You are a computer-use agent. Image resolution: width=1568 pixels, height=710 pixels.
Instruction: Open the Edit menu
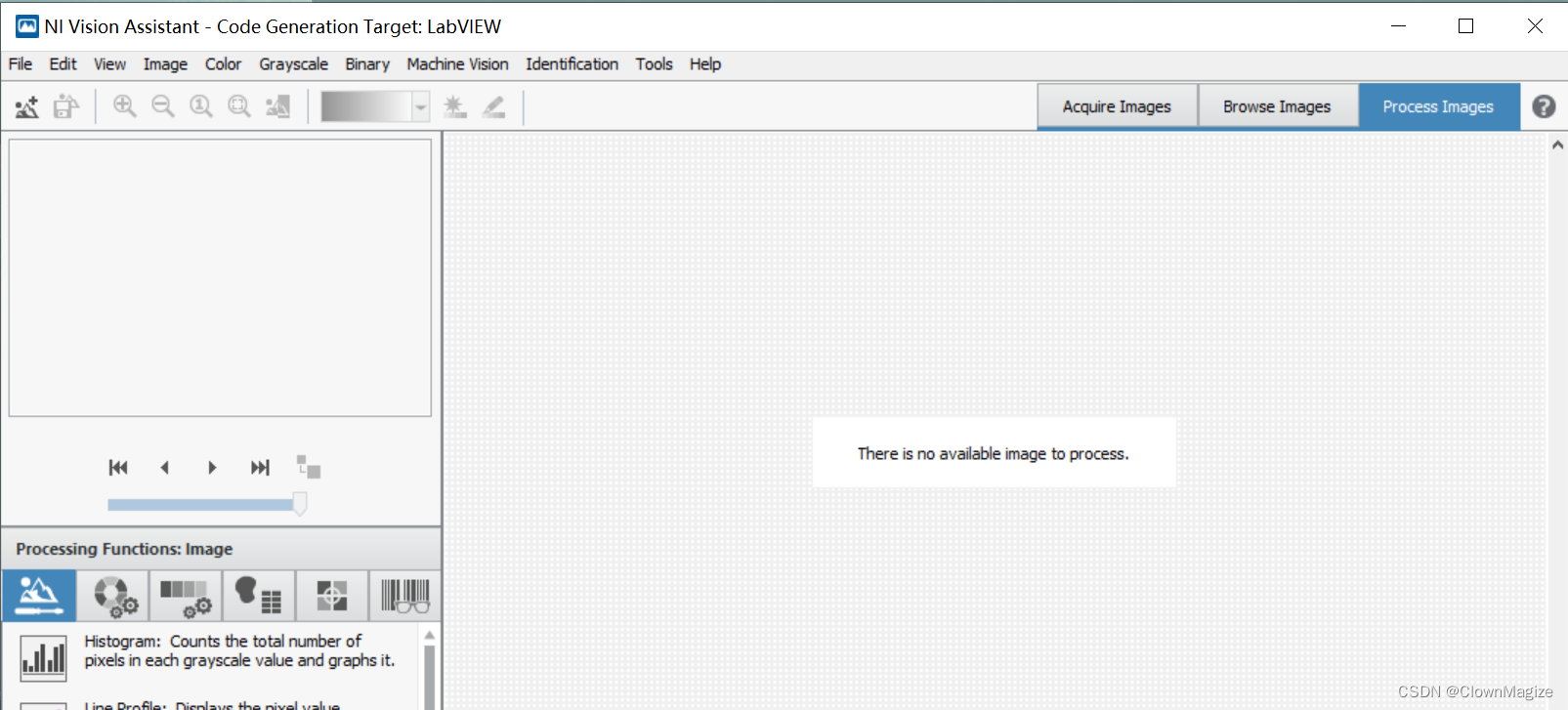tap(63, 64)
